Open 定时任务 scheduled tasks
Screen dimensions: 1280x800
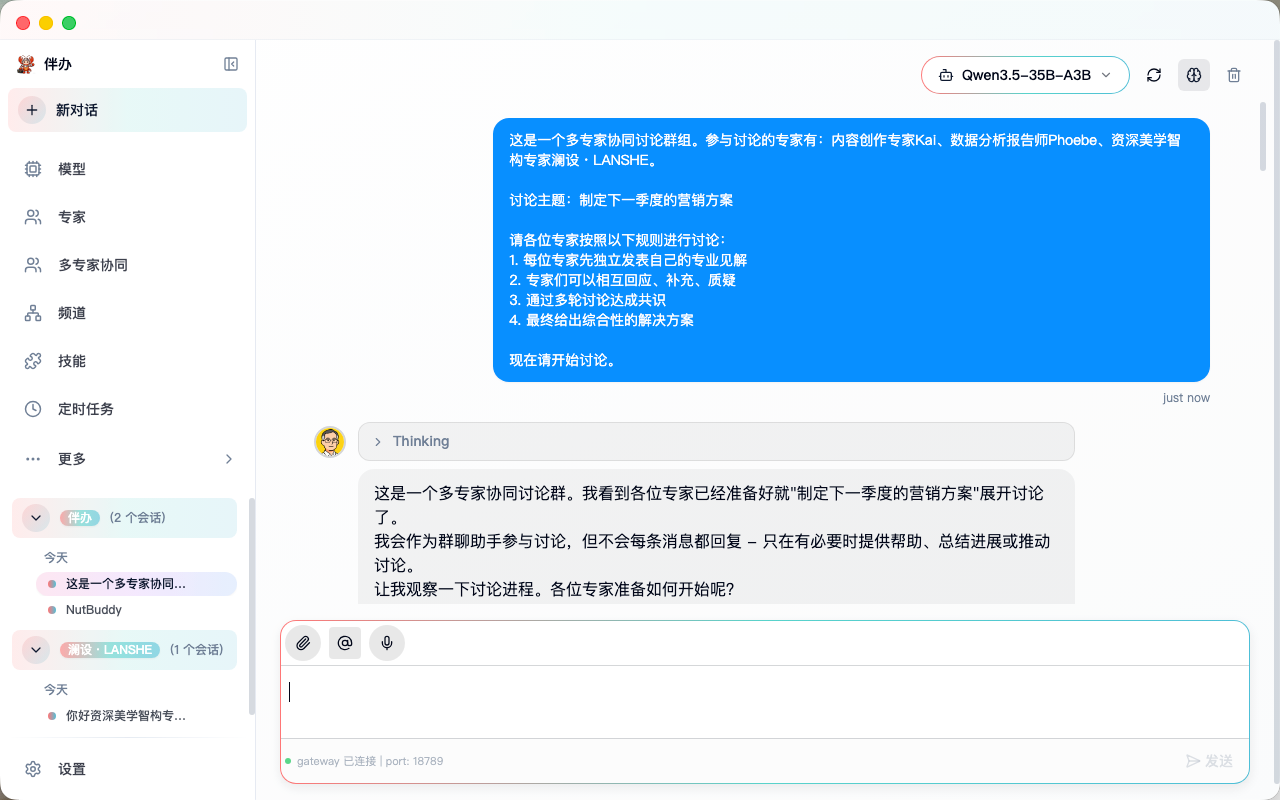click(x=81, y=408)
